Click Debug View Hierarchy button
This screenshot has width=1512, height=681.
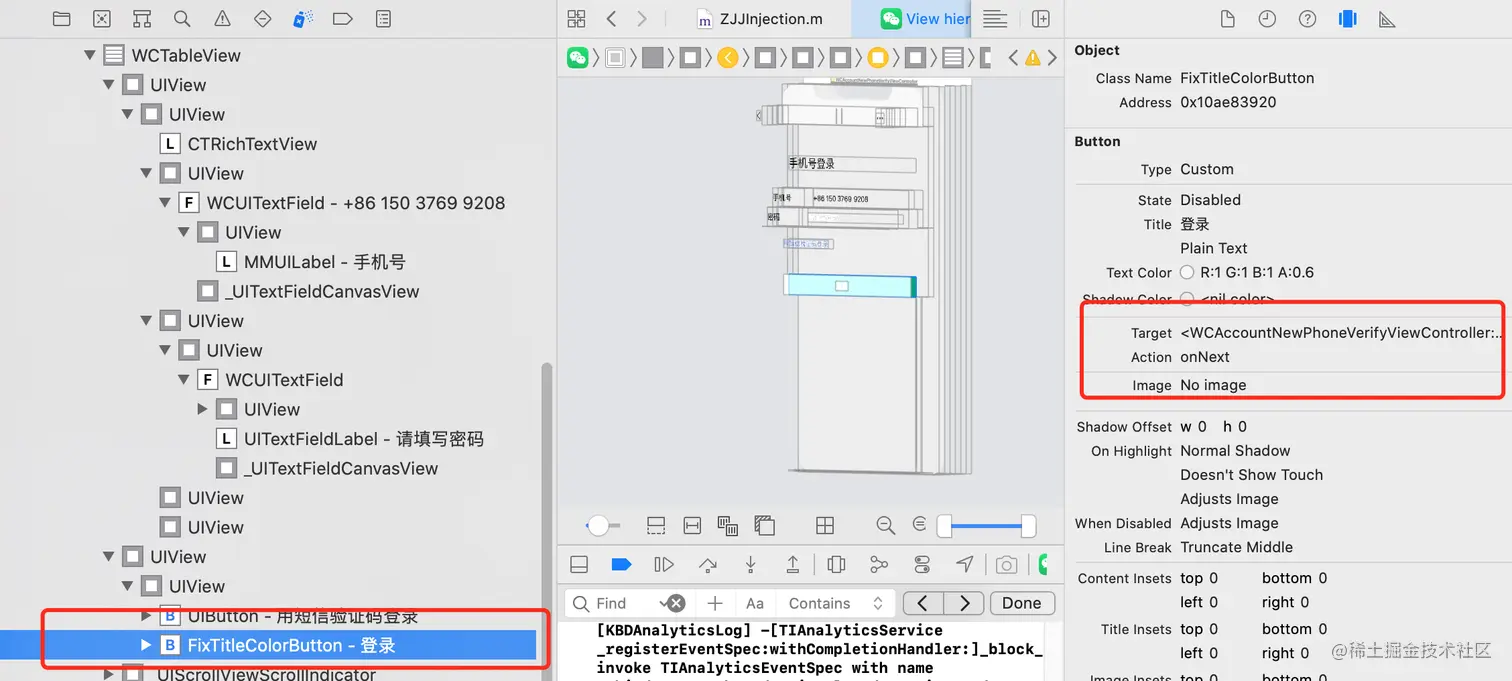(837, 565)
